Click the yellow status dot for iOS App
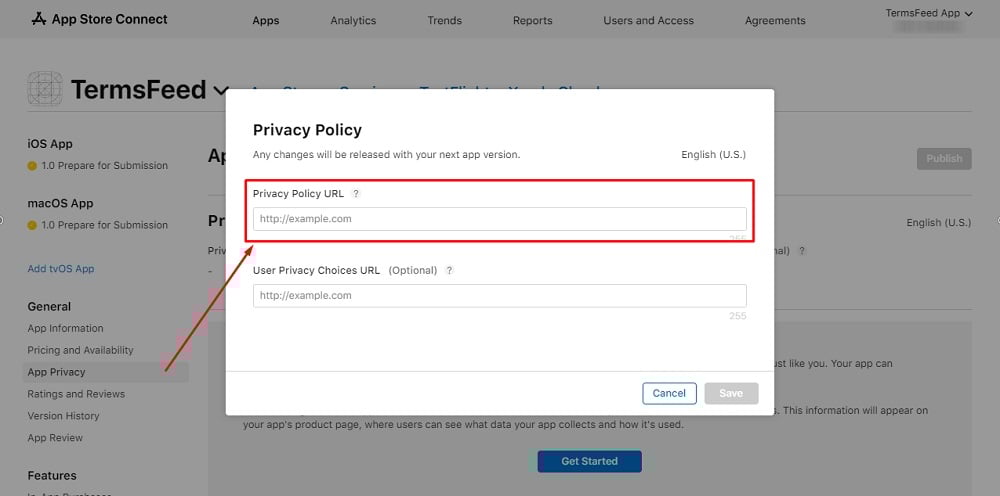1000x496 pixels. 32,166
